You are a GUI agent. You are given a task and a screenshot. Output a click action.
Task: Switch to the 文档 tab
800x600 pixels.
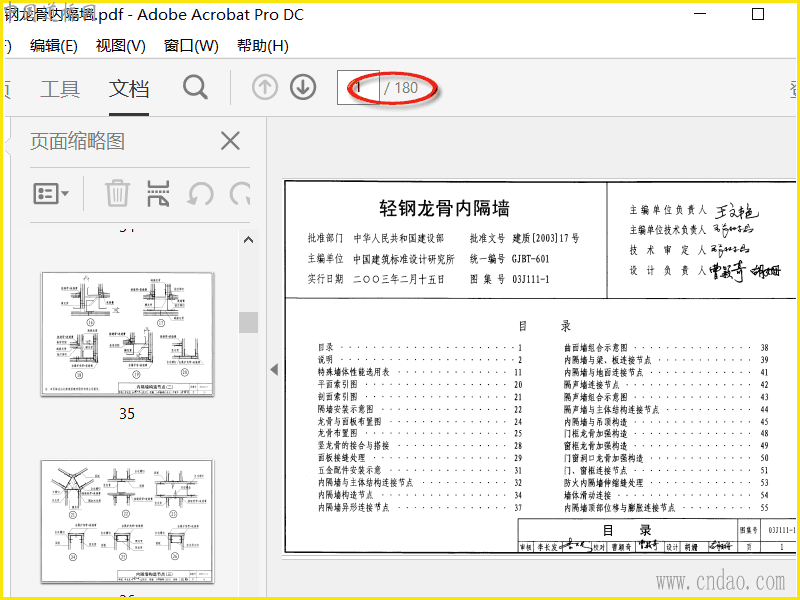[129, 89]
